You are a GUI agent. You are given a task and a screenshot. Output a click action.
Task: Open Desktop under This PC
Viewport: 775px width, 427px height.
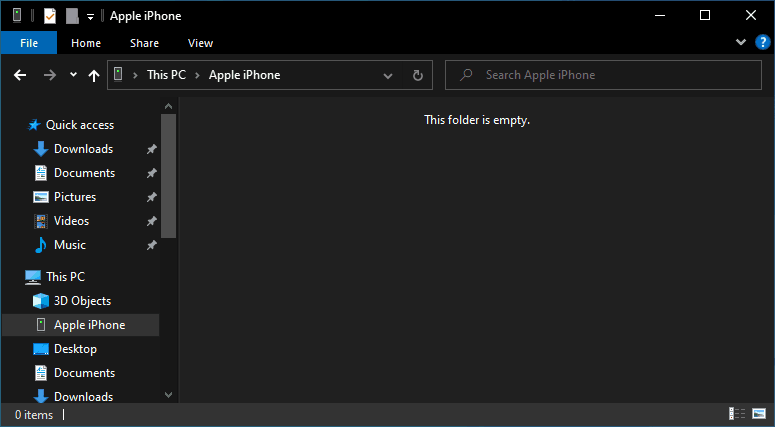pos(75,349)
